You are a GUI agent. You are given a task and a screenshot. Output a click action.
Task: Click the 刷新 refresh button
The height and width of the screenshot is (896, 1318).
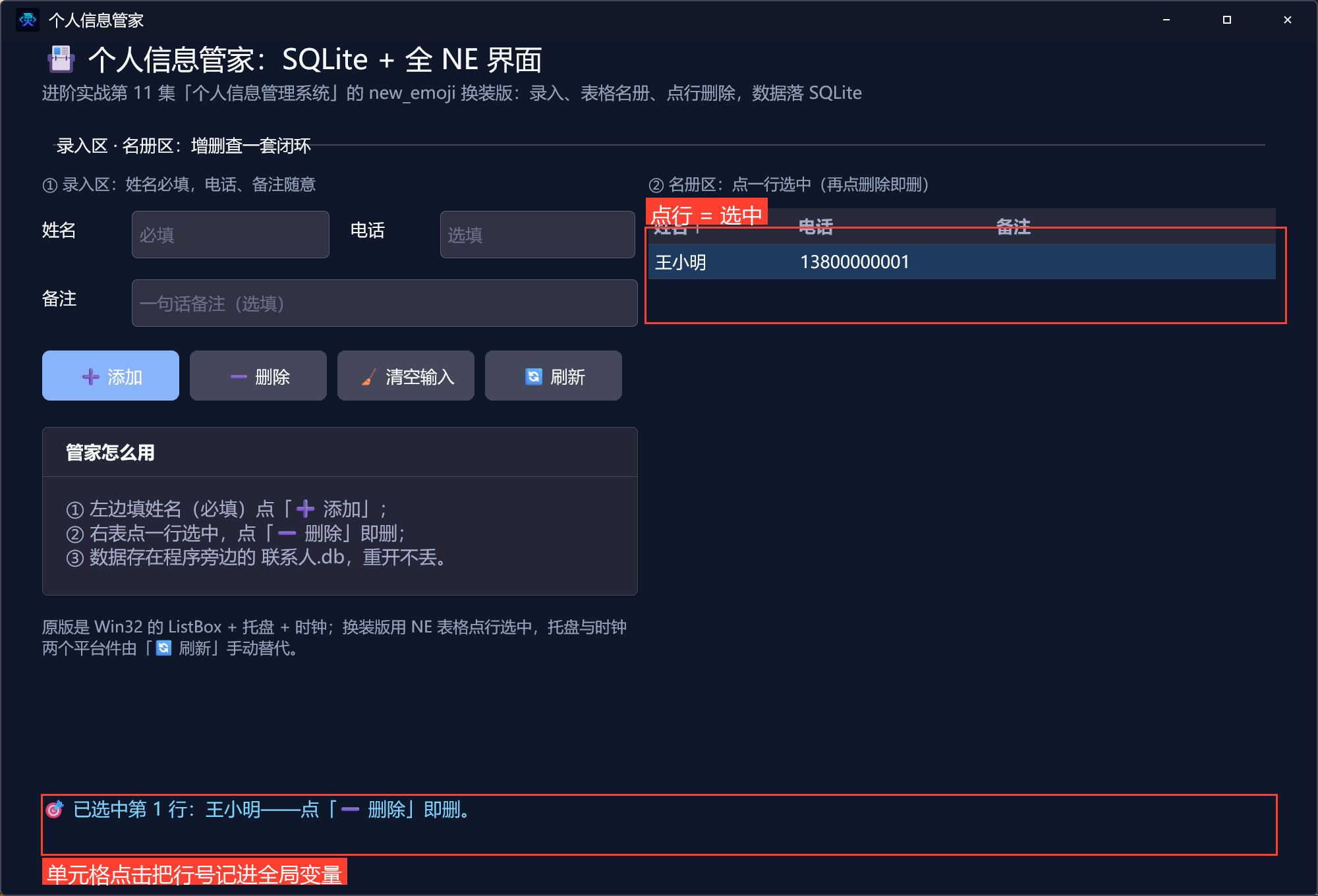(554, 376)
